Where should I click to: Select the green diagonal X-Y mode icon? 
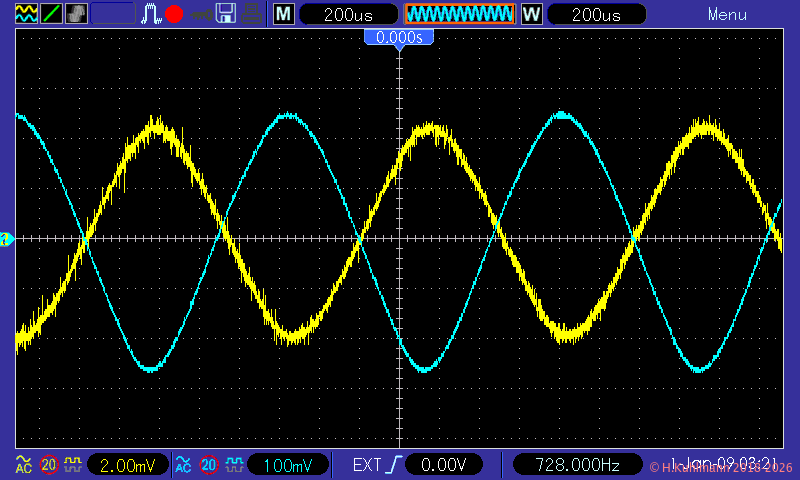(50, 14)
